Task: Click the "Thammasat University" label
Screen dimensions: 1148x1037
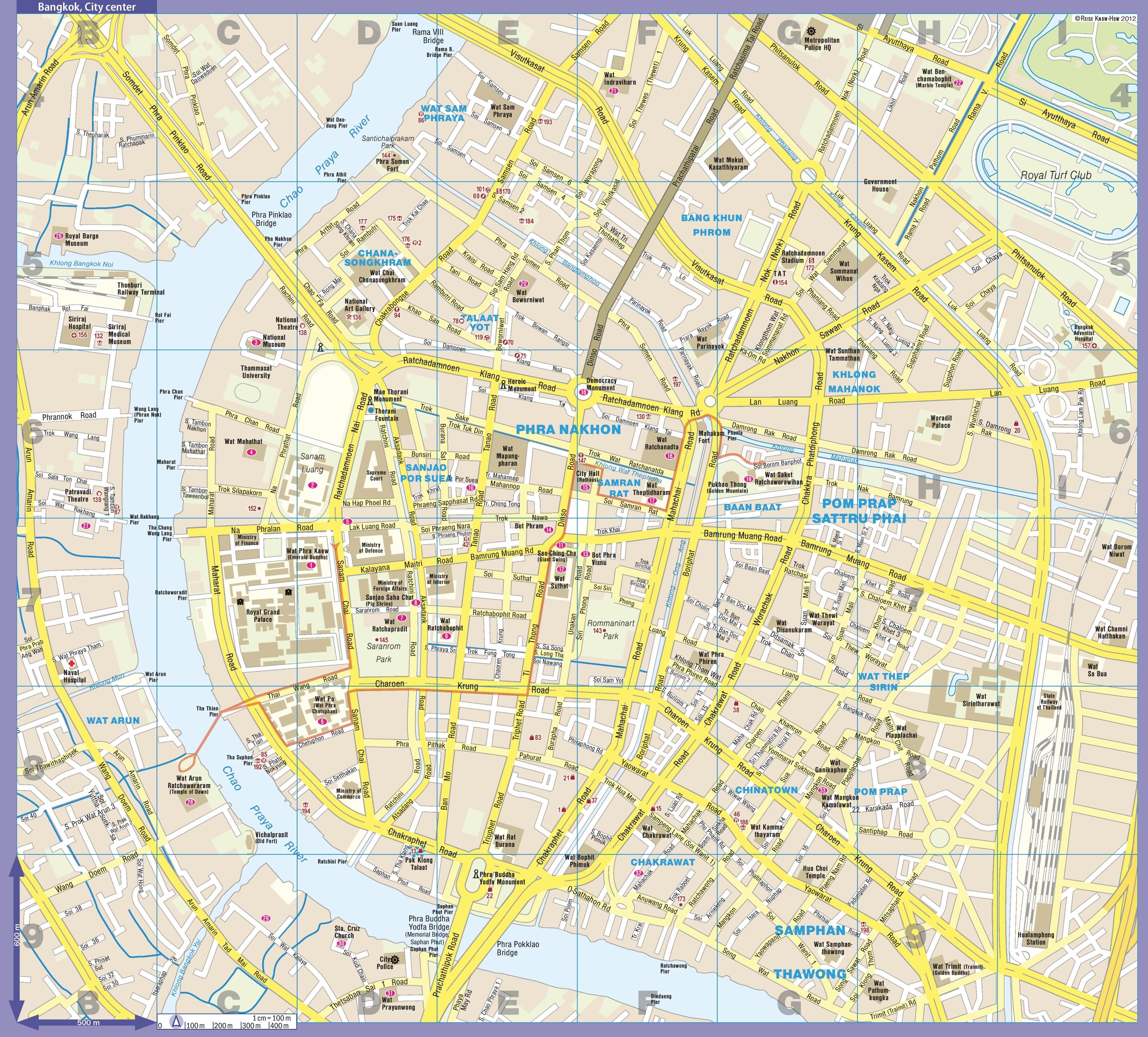Action: 256,371
